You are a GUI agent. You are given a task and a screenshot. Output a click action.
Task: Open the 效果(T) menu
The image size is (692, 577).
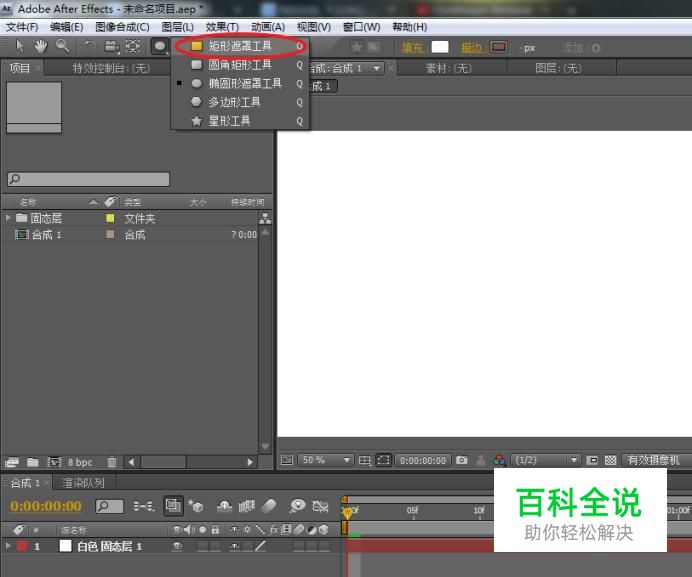(x=222, y=27)
